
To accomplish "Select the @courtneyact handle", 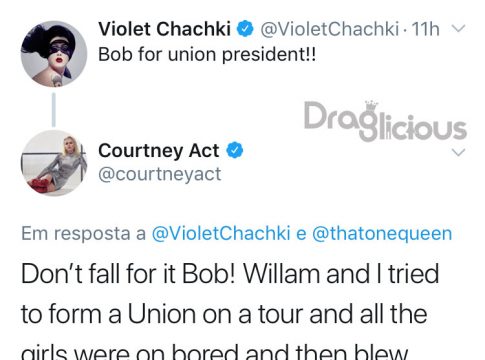I will pos(160,174).
